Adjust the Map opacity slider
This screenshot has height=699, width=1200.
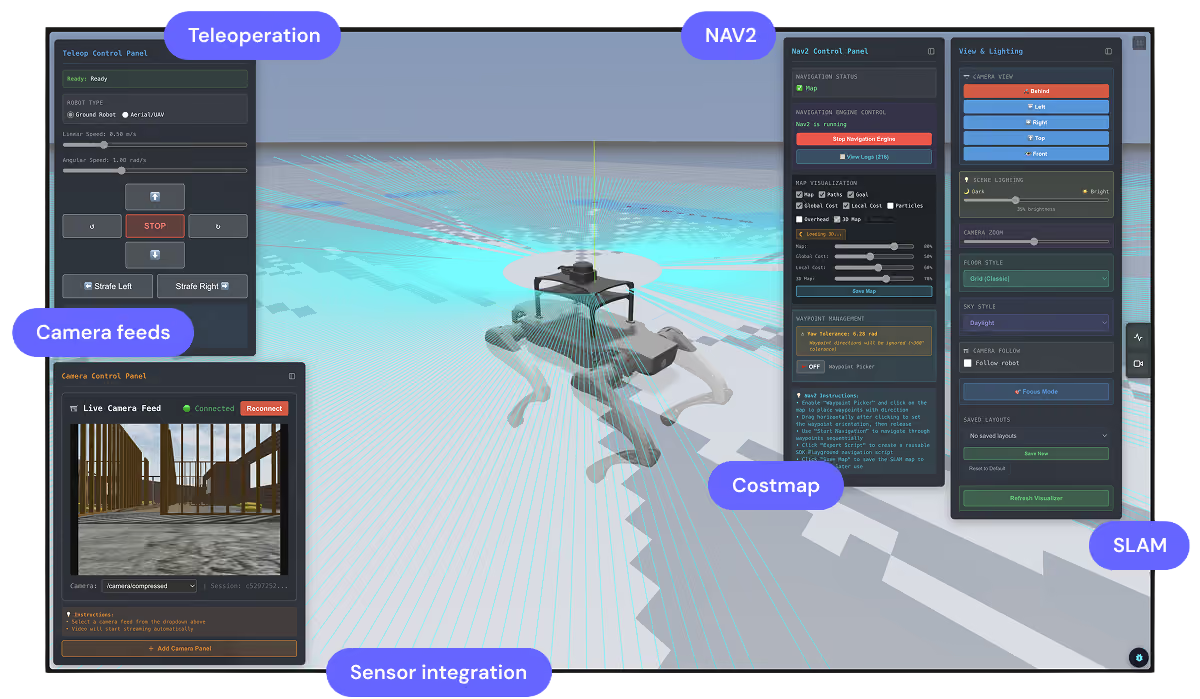coord(874,246)
